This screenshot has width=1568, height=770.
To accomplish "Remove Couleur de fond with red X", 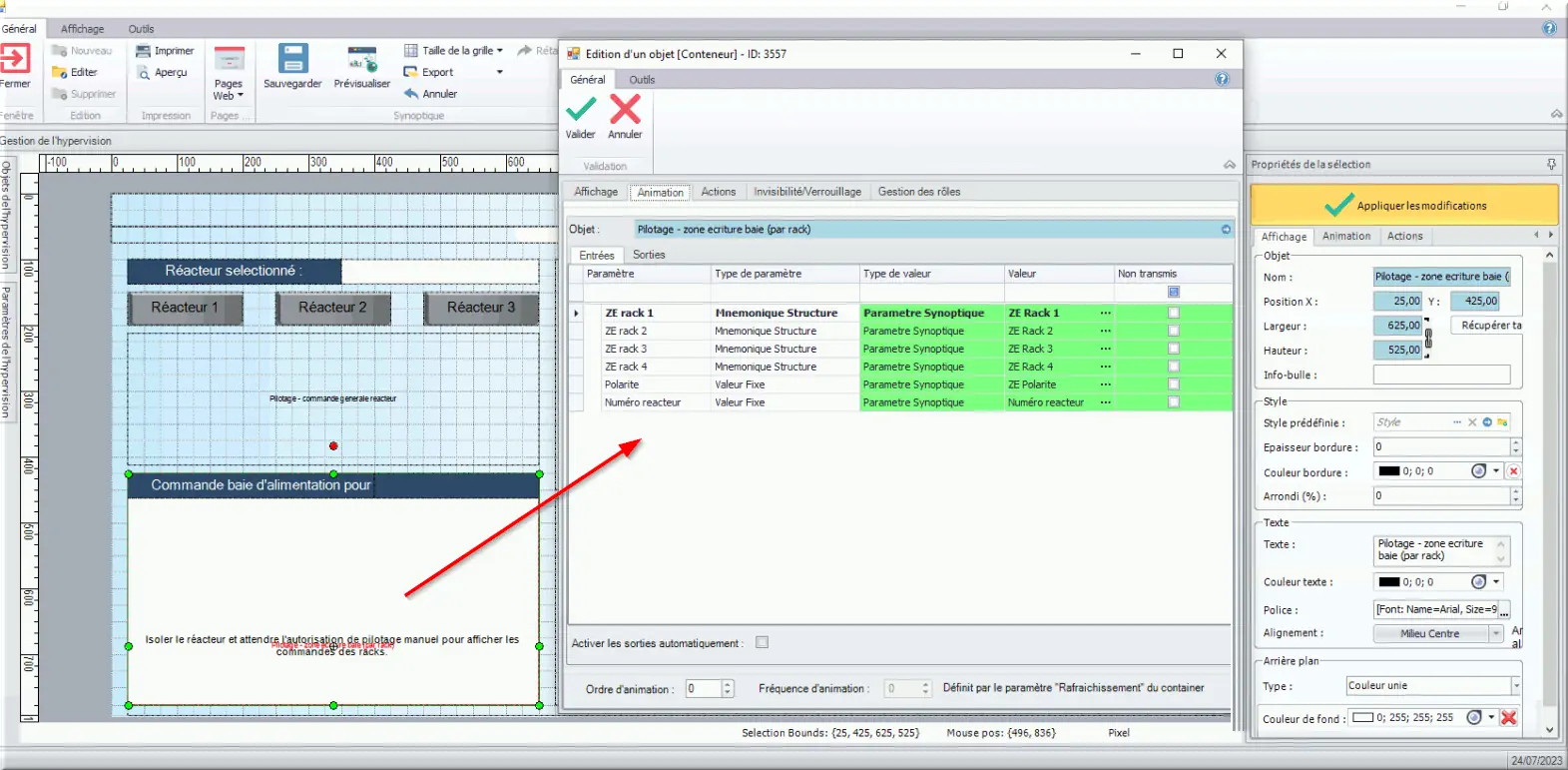I will (1509, 718).
